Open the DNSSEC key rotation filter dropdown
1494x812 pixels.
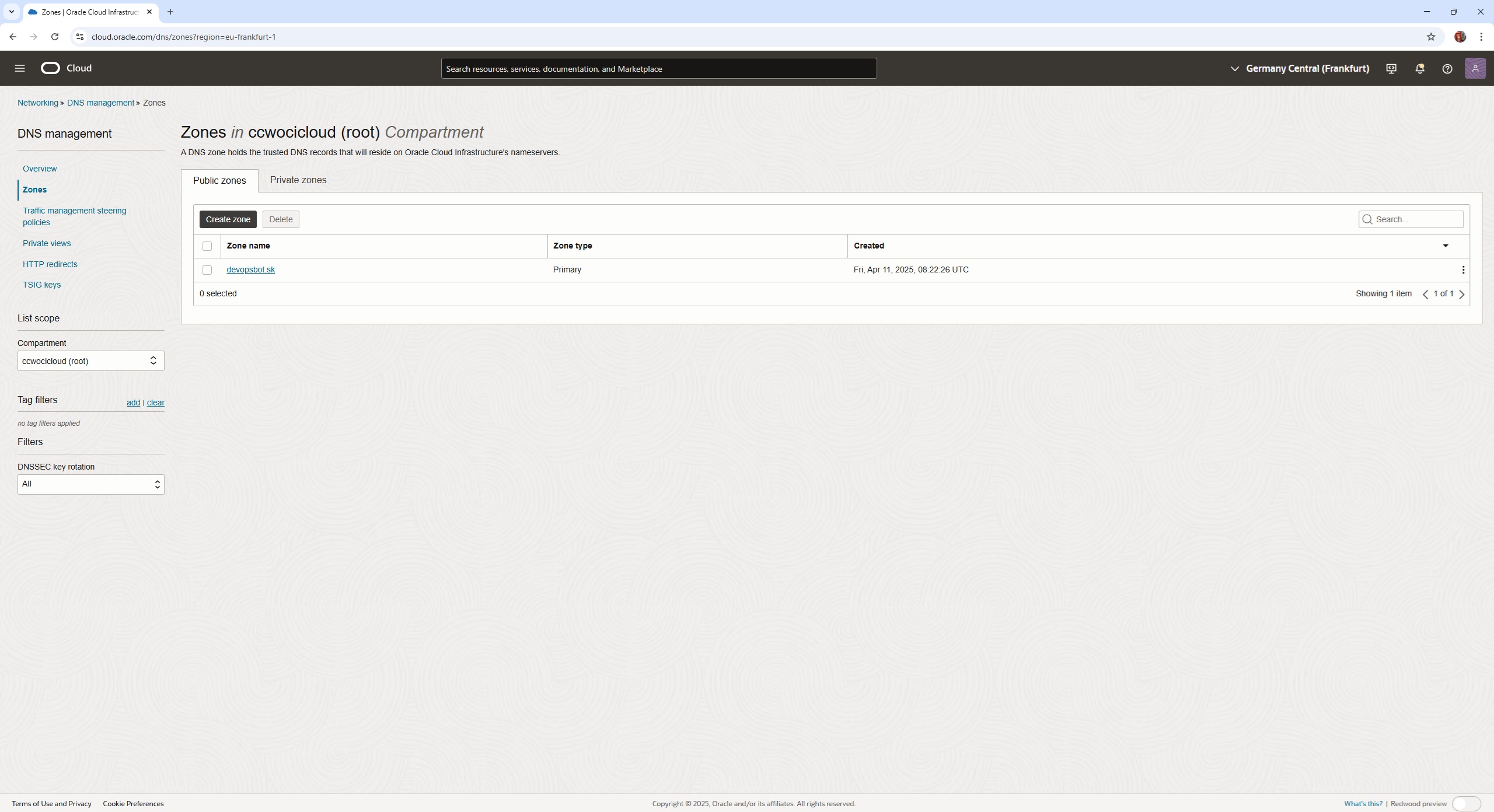coord(91,484)
